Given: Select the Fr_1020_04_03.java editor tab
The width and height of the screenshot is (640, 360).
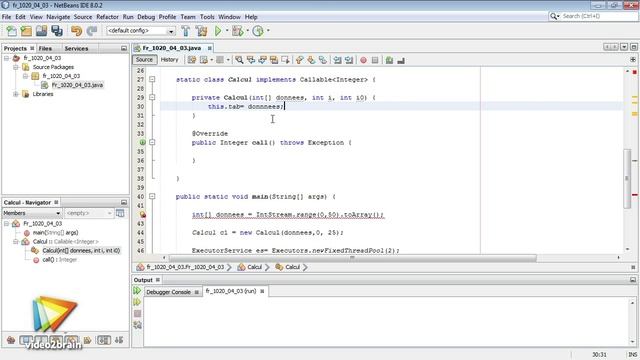Looking at the screenshot, I should tap(172, 48).
